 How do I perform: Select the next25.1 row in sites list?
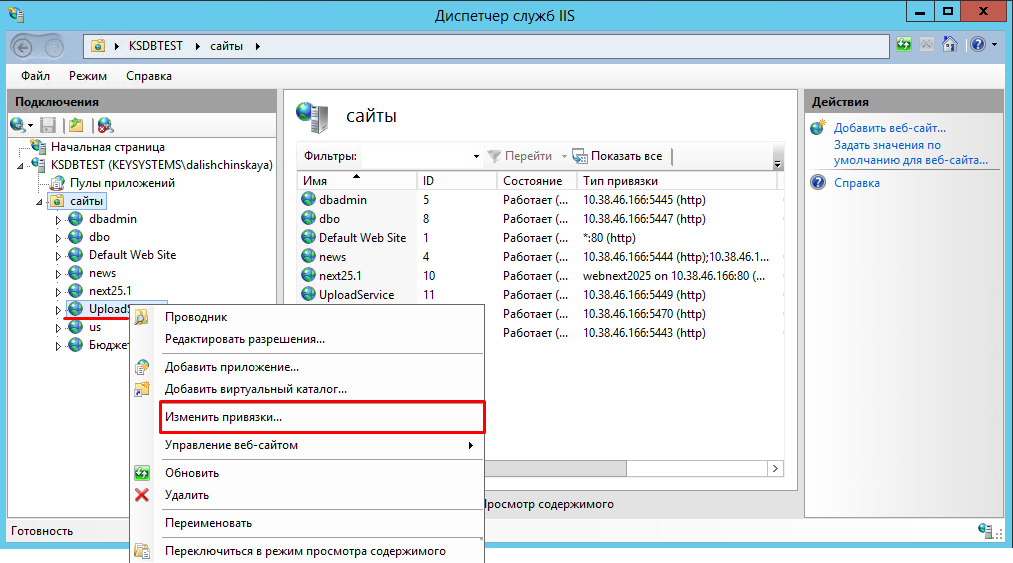click(540, 275)
